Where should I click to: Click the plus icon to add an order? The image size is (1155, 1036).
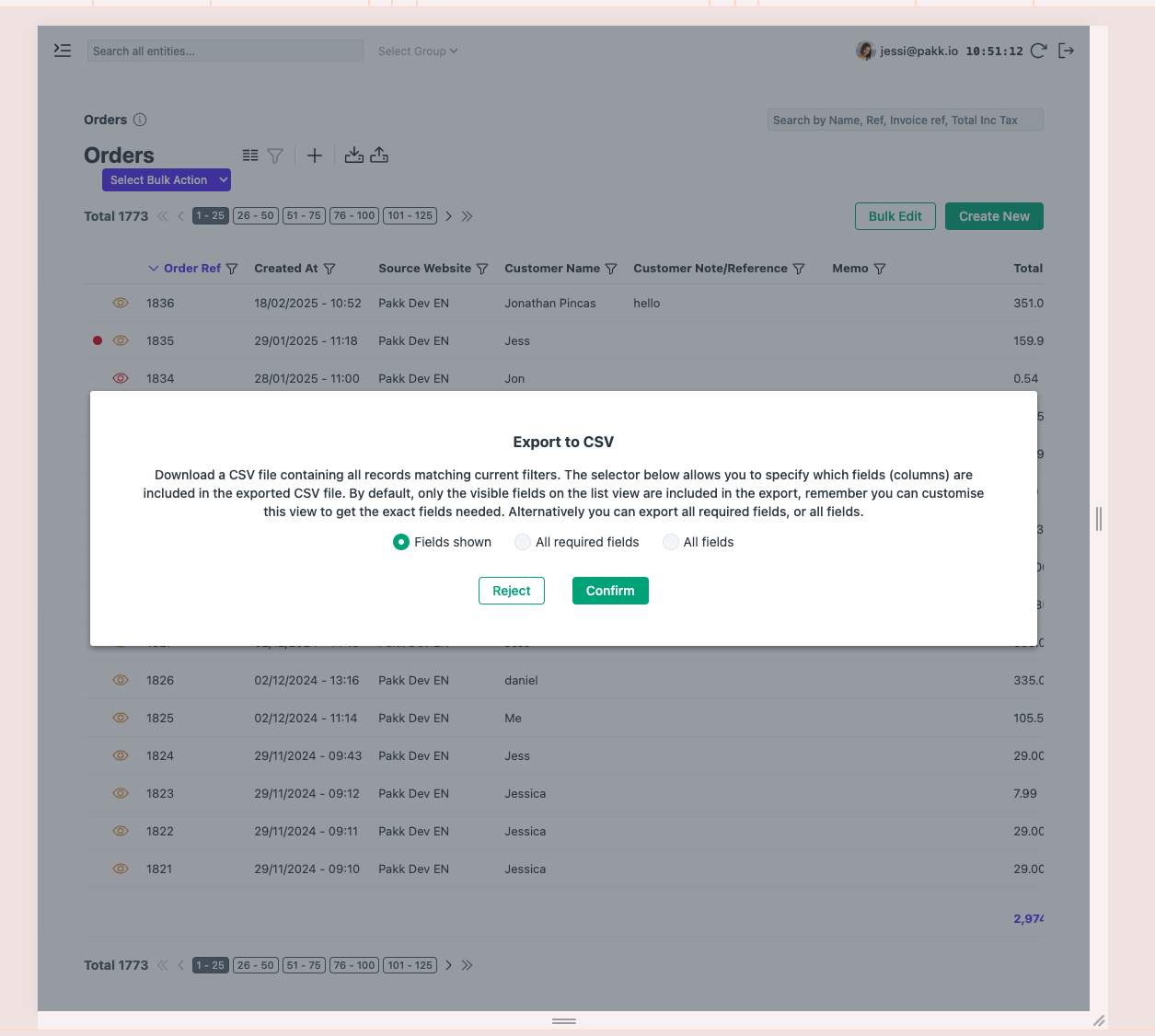(x=314, y=155)
